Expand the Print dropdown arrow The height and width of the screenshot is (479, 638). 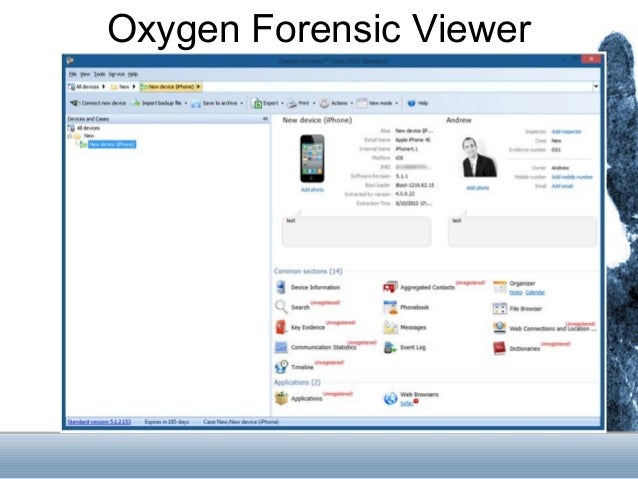(314, 103)
